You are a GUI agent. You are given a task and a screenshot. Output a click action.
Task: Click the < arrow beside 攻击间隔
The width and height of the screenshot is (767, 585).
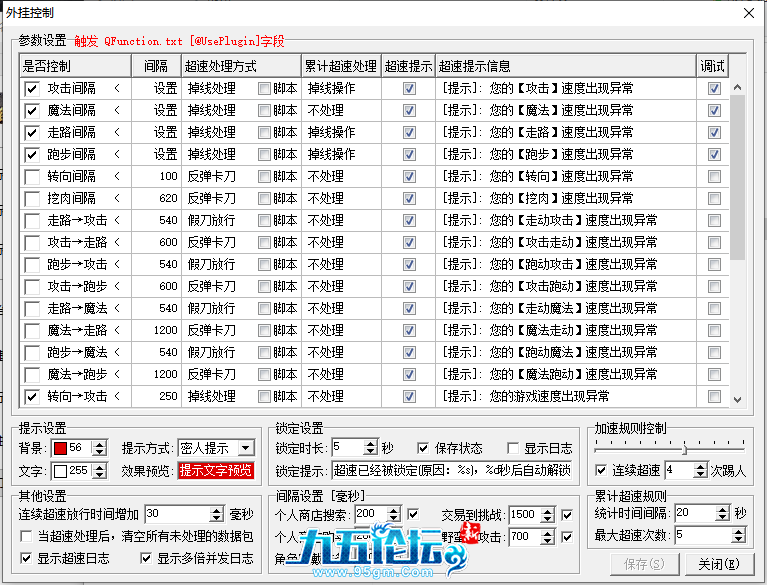[x=116, y=89]
